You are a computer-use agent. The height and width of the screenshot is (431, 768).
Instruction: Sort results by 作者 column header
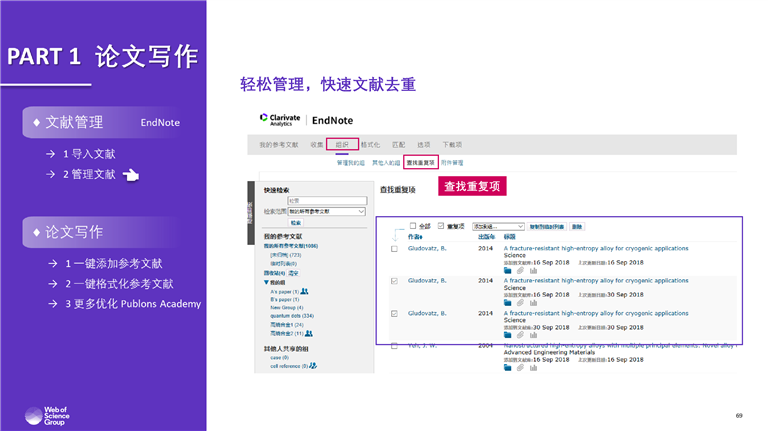pos(415,237)
